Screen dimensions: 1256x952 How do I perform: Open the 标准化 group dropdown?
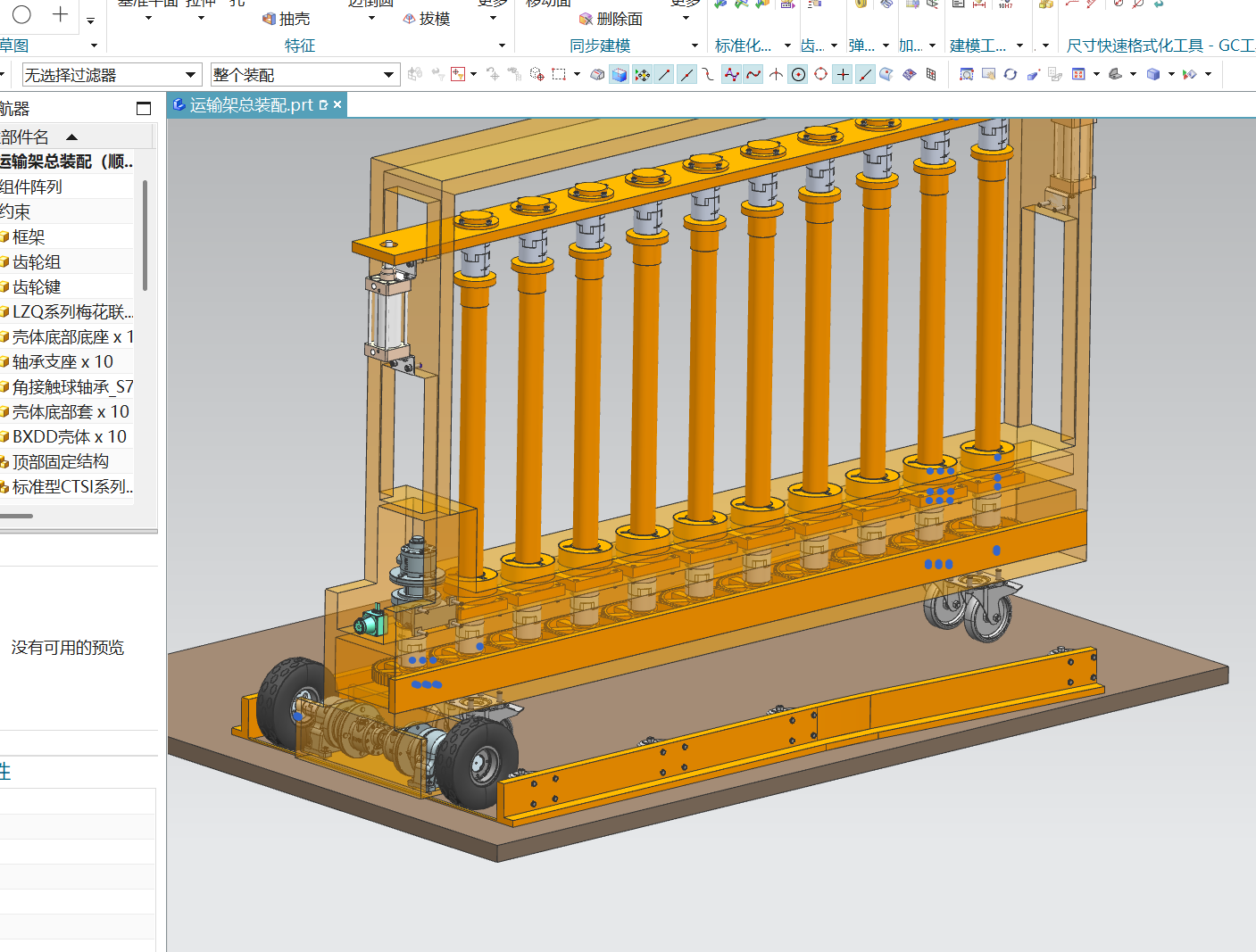point(787,46)
